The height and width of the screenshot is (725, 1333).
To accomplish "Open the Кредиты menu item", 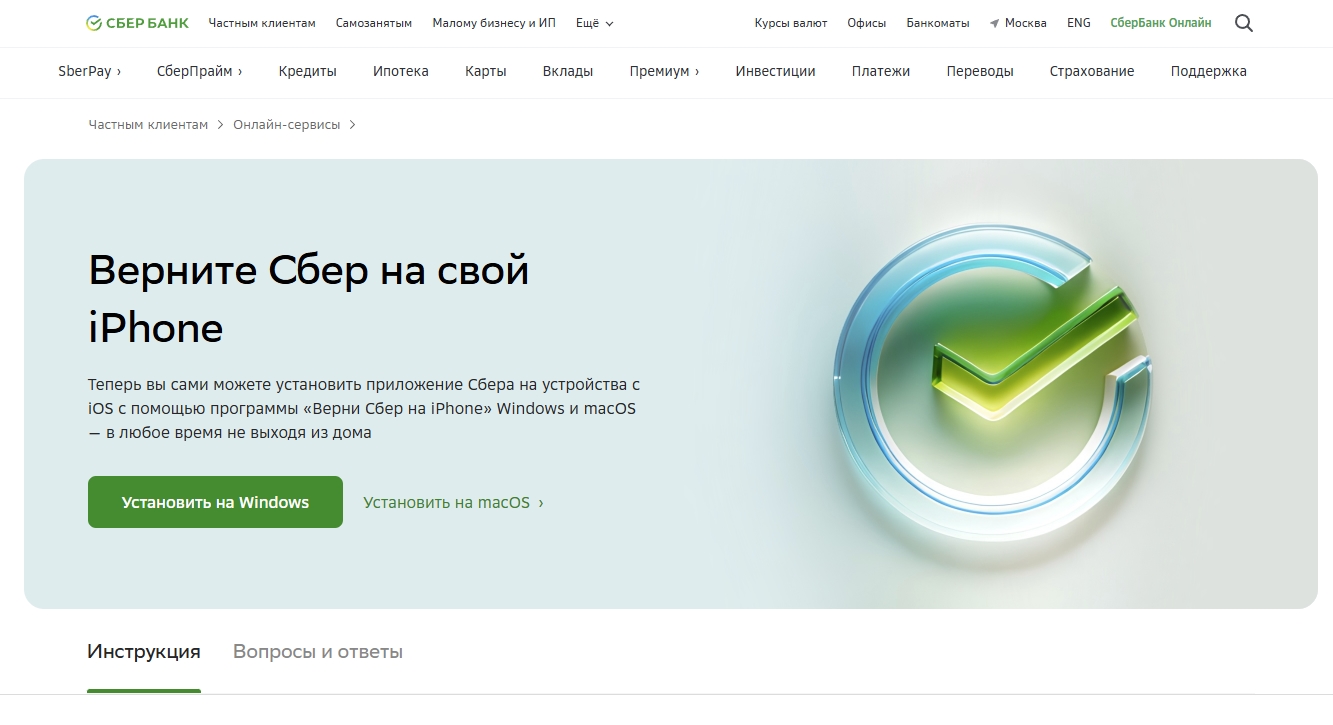I will 308,71.
